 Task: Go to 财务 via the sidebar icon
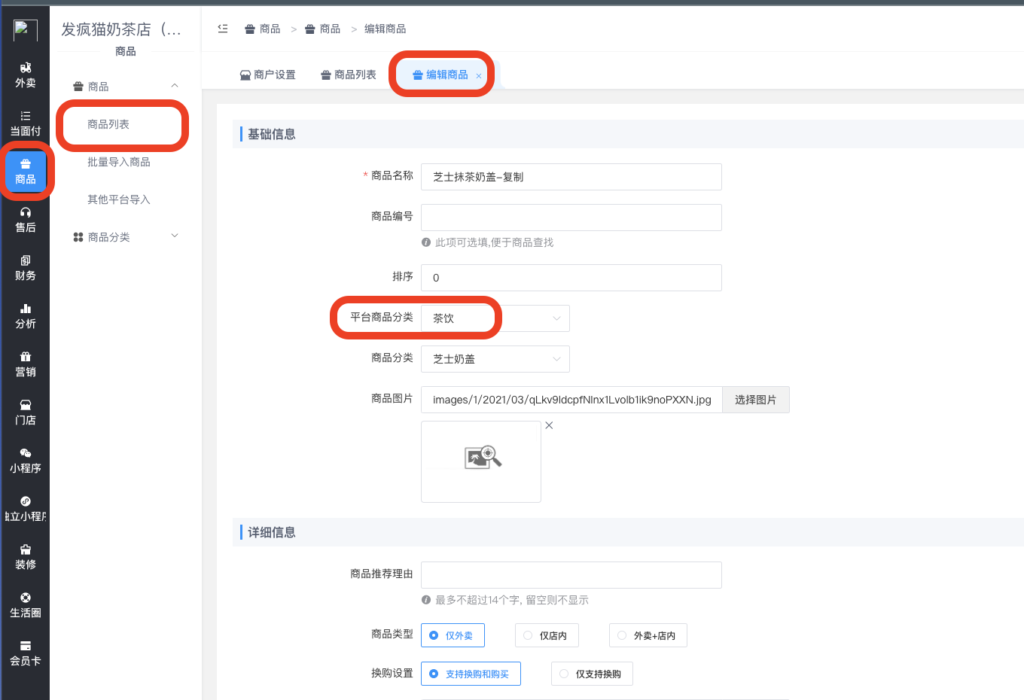pos(25,265)
